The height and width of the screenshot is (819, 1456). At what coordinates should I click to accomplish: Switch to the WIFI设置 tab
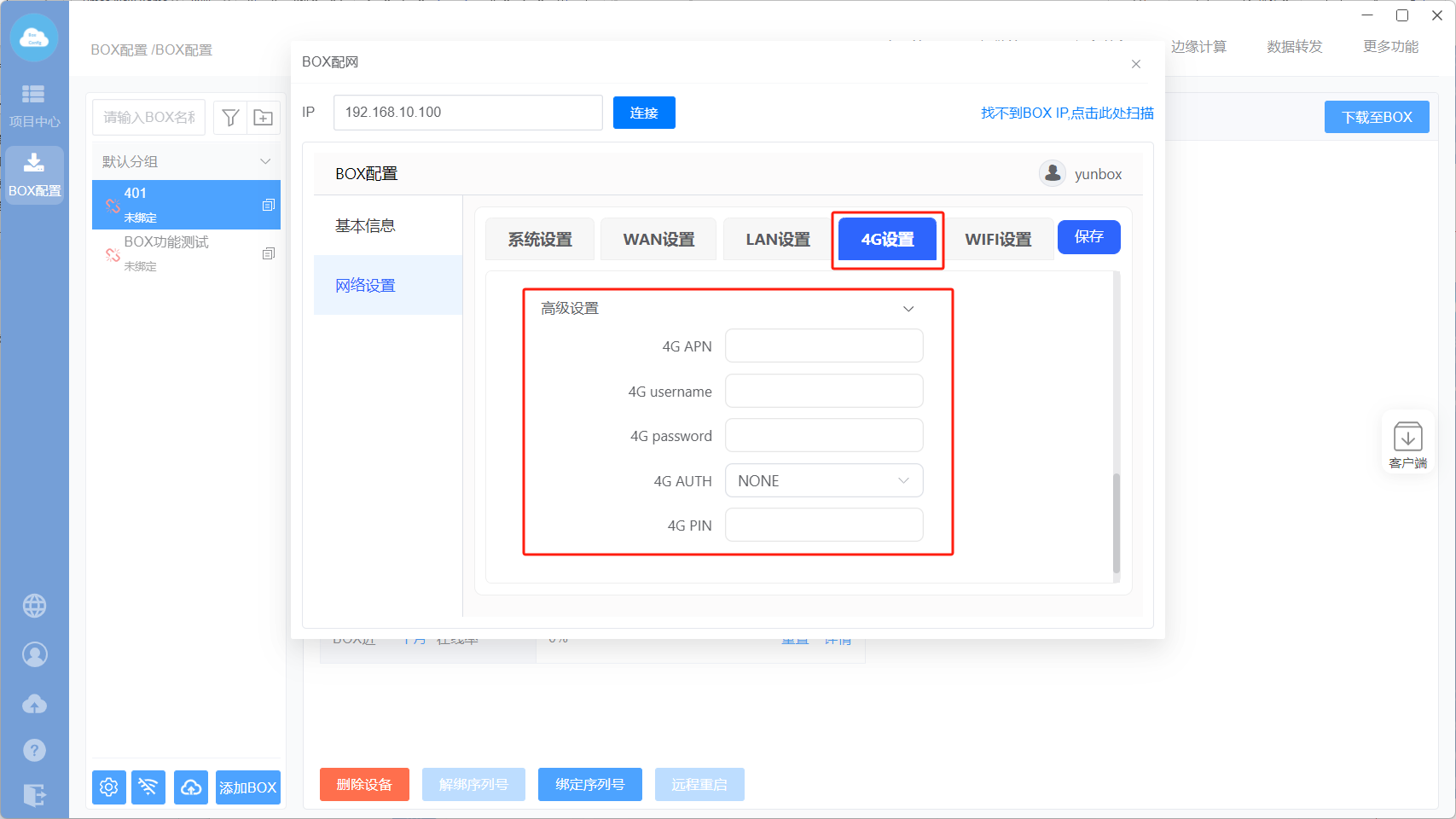tap(998, 240)
